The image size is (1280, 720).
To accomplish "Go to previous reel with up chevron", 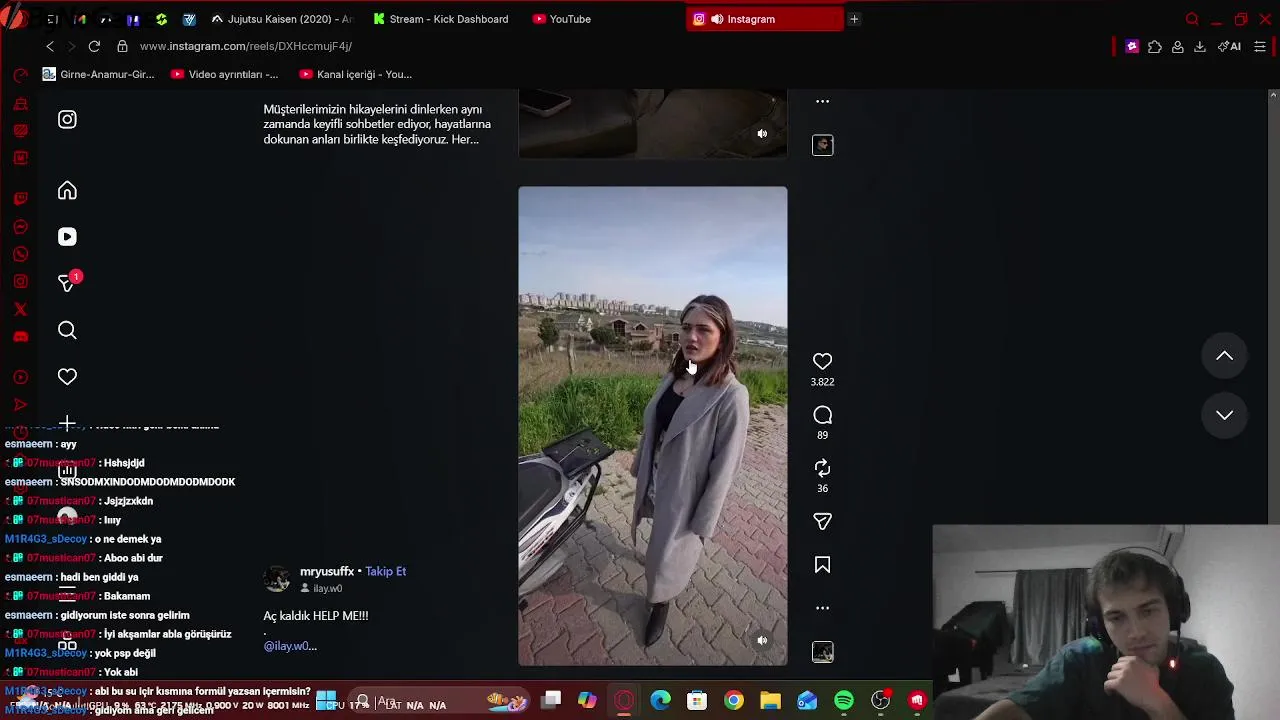I will coord(1224,356).
